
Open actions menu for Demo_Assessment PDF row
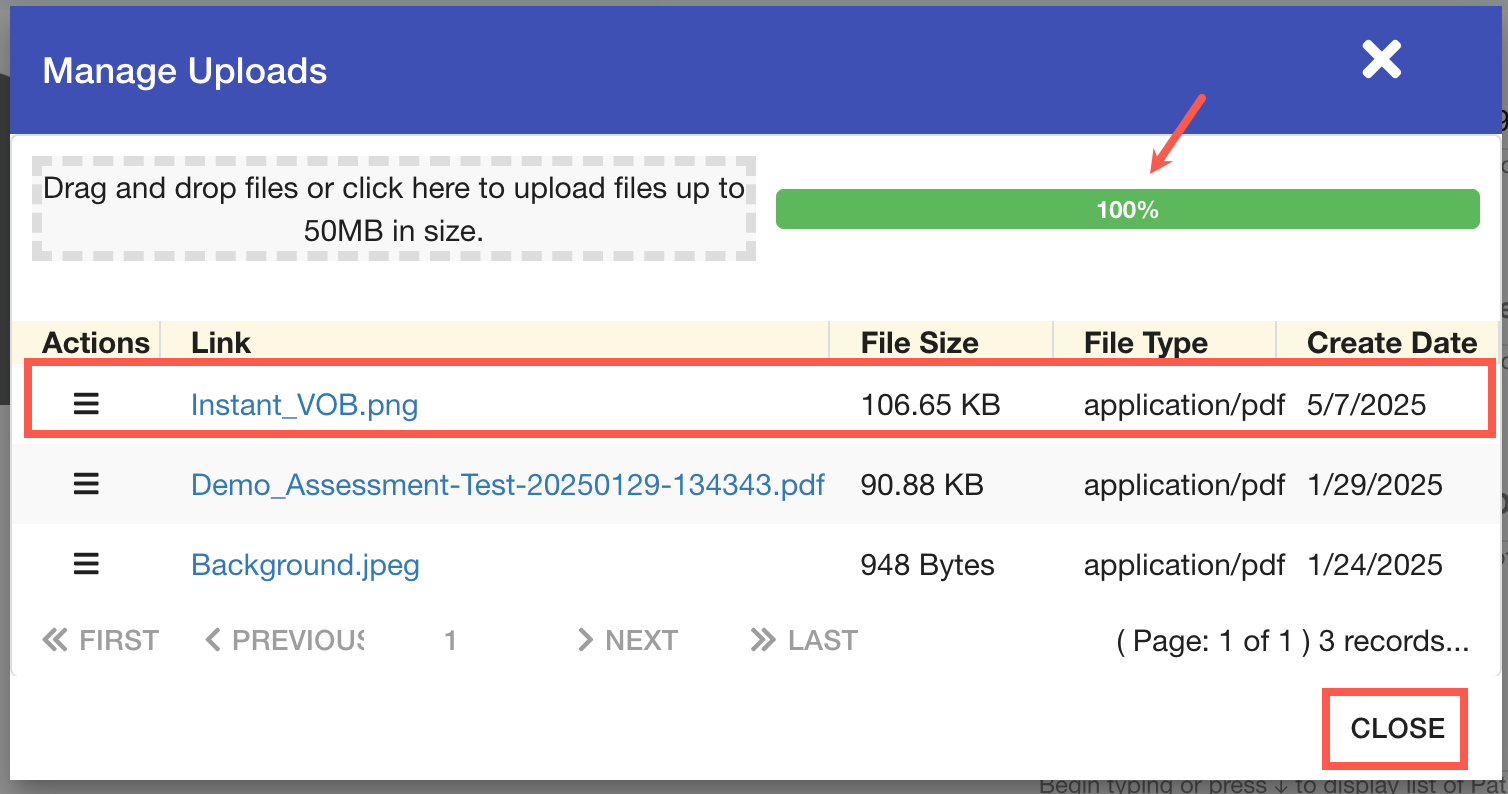coord(86,485)
